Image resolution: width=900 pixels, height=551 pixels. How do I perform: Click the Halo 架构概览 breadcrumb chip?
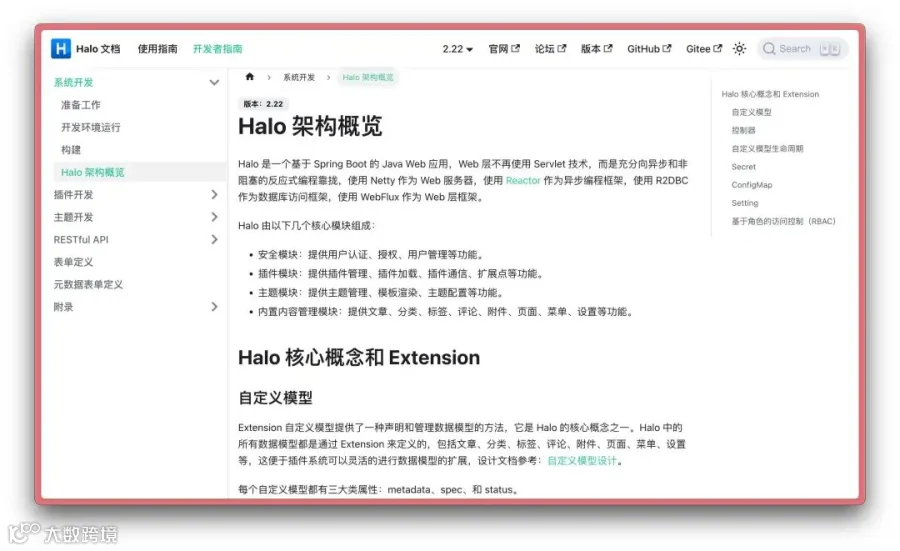click(367, 77)
